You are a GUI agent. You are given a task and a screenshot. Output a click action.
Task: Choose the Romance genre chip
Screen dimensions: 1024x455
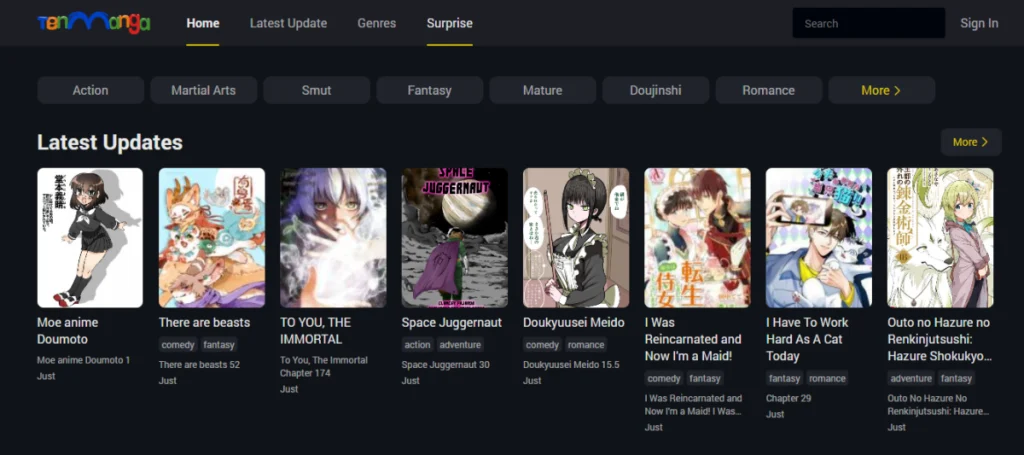[769, 90]
